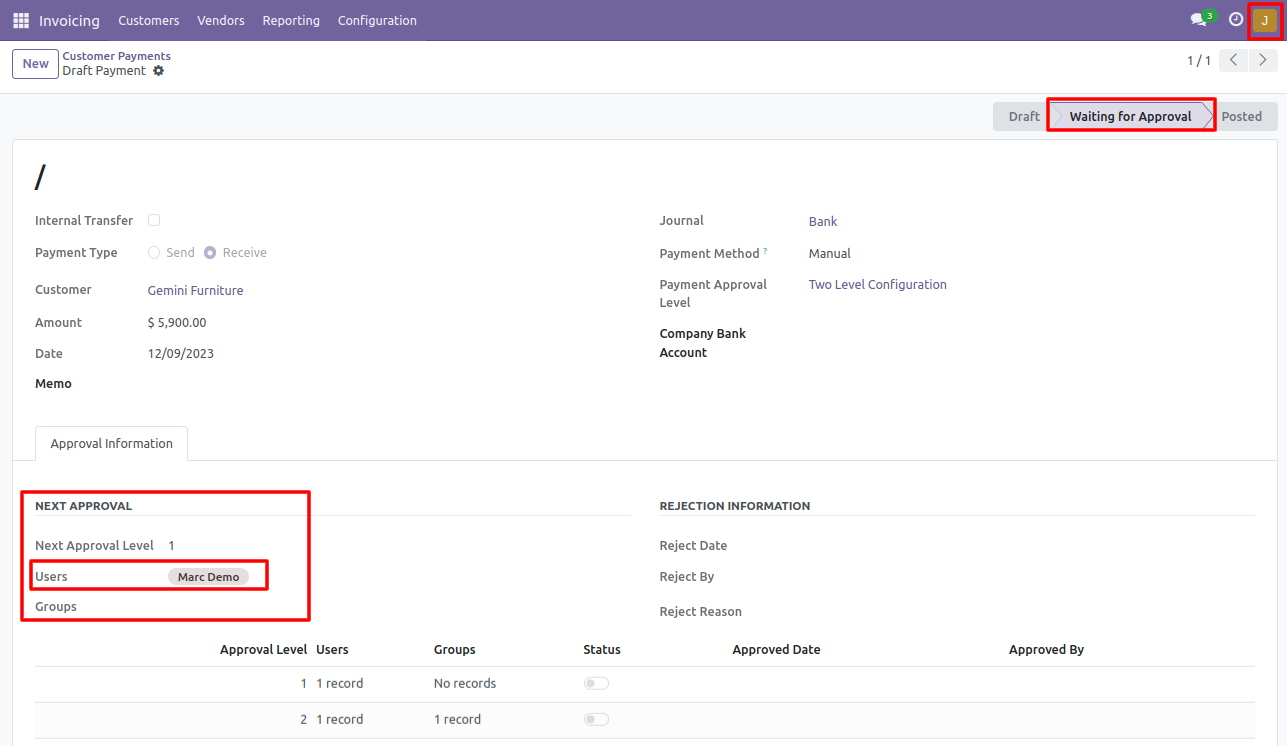The image size is (1287, 746).
Task: Open the Gemini Furniture customer link
Action: pos(196,291)
